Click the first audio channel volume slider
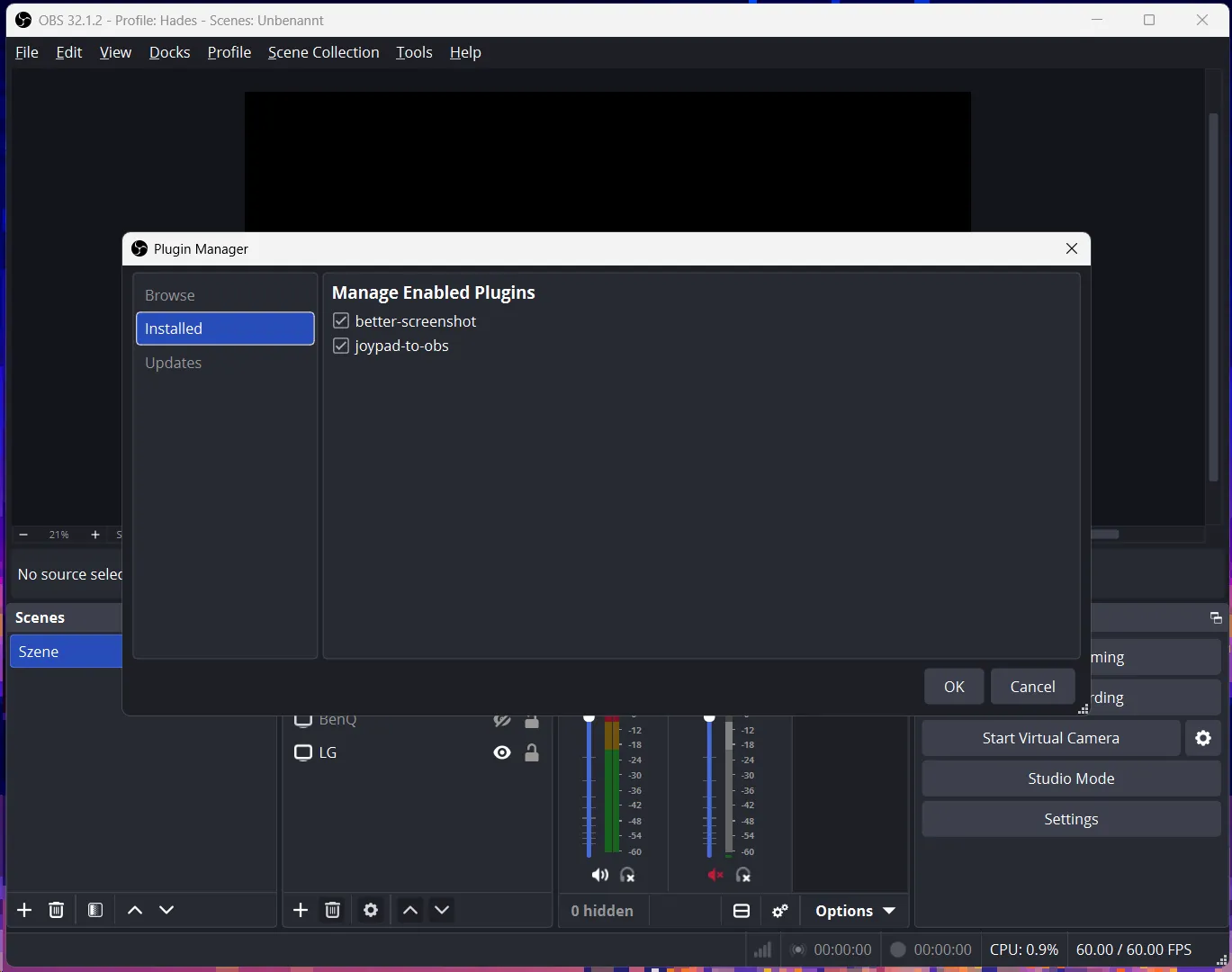This screenshot has width=1232, height=972. pyautogui.click(x=589, y=786)
